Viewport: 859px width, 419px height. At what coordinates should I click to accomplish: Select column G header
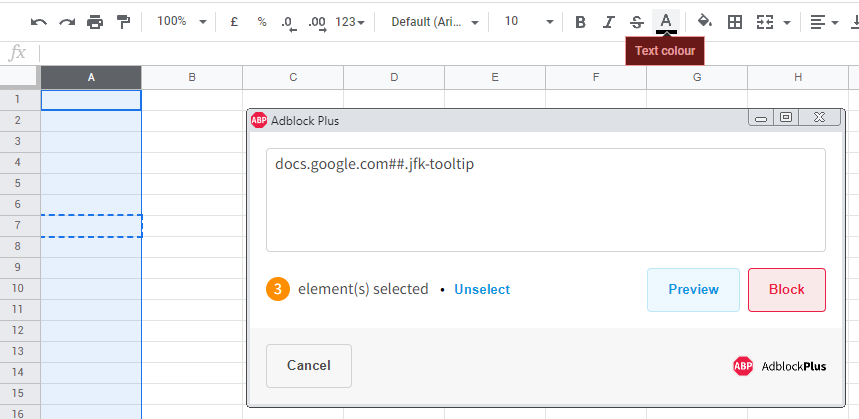pos(697,78)
